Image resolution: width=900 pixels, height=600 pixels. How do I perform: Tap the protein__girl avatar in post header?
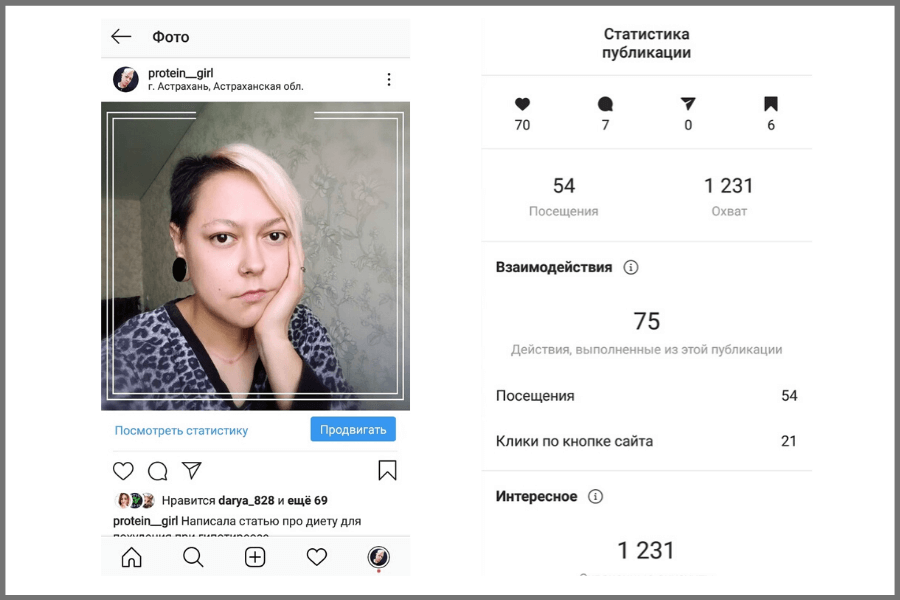pyautogui.click(x=126, y=79)
